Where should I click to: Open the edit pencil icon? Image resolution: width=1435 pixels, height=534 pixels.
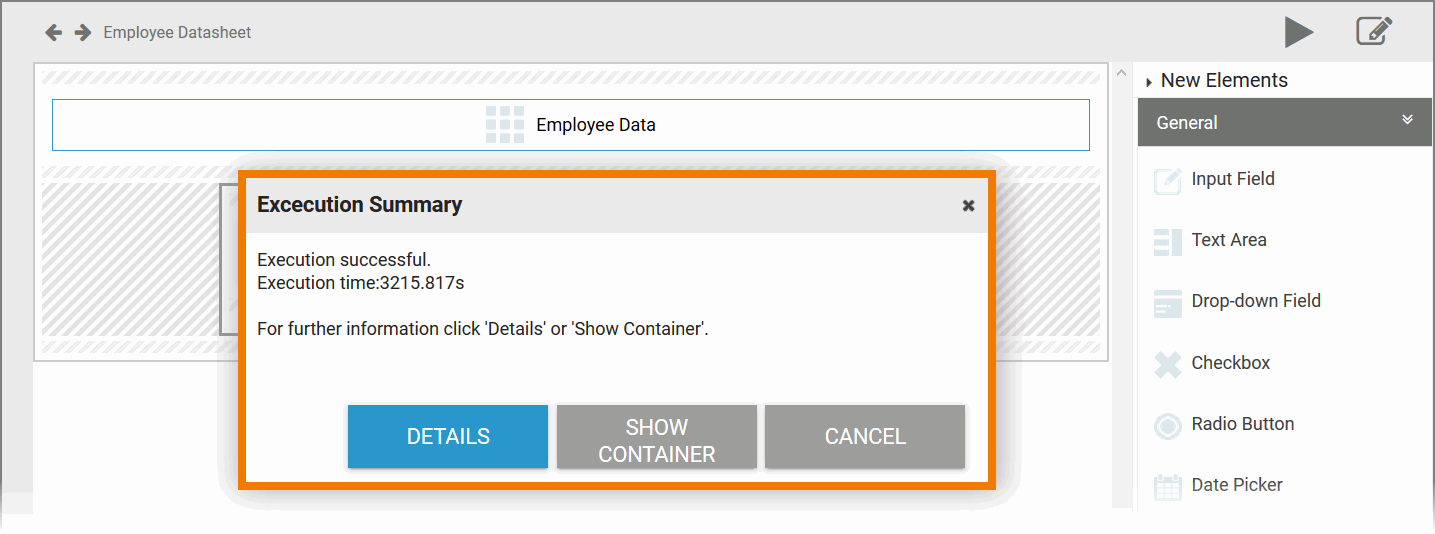(x=1374, y=32)
